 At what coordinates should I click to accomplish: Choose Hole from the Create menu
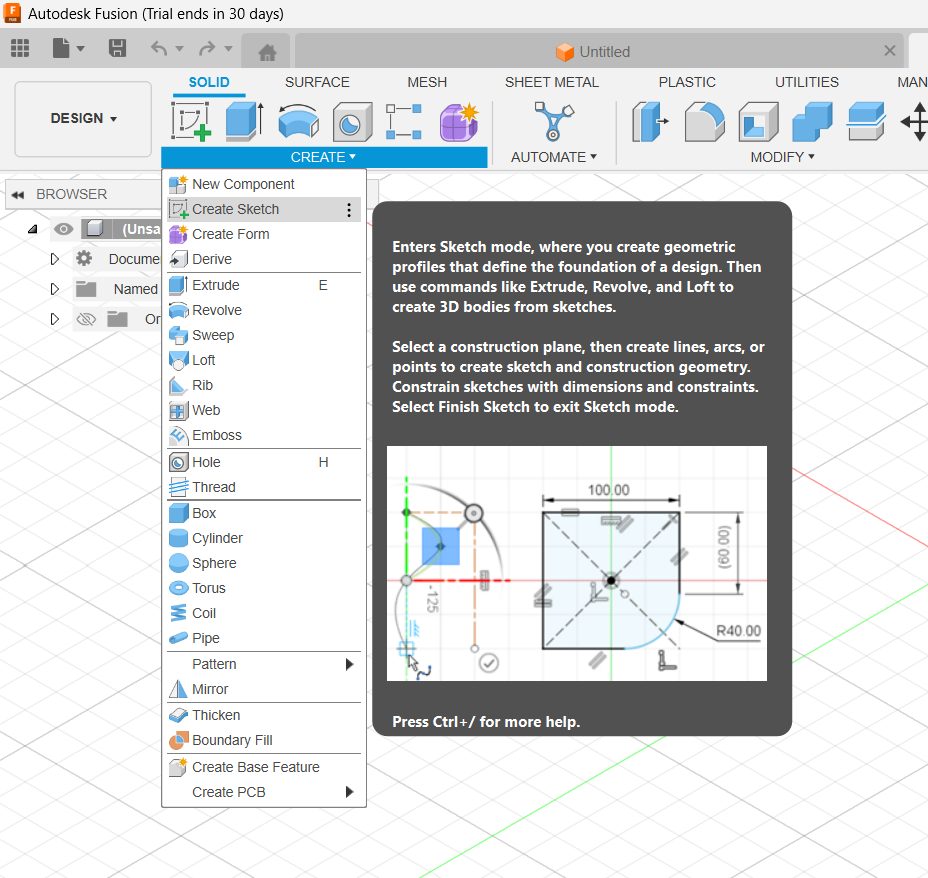[265, 462]
